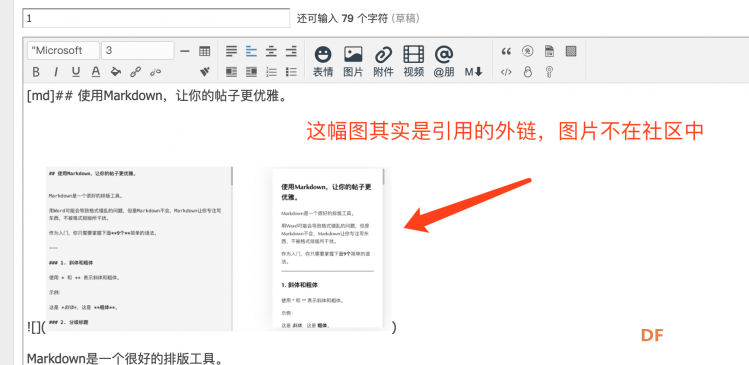Right align the text
This screenshot has width=749, height=365.
pos(291,51)
